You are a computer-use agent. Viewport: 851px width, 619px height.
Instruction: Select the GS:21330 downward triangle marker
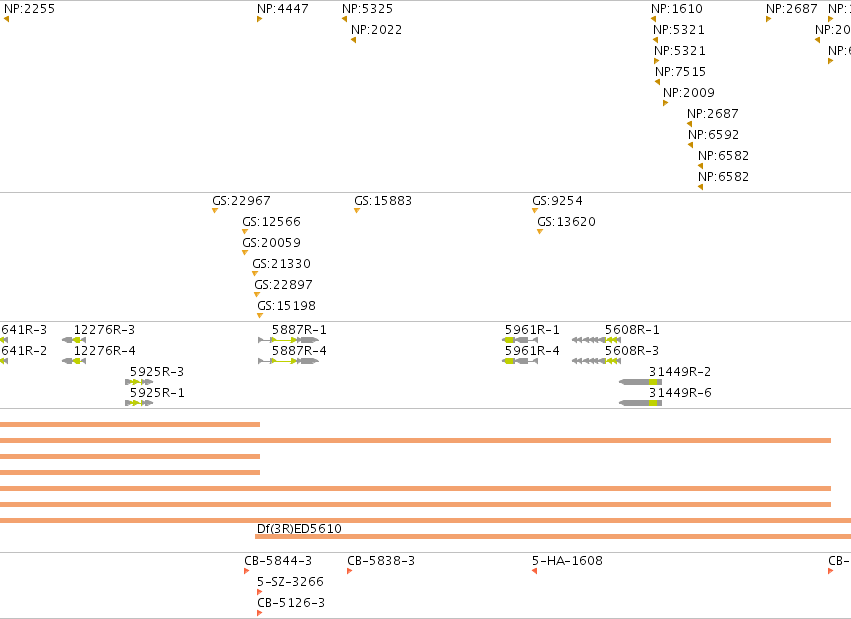coord(255,274)
